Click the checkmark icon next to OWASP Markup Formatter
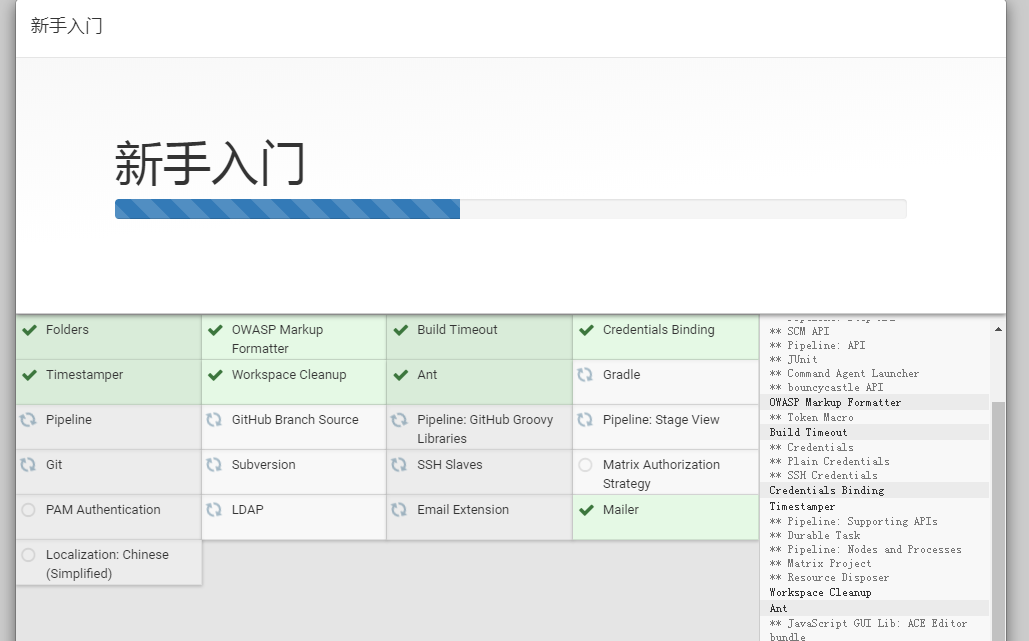 tap(215, 330)
